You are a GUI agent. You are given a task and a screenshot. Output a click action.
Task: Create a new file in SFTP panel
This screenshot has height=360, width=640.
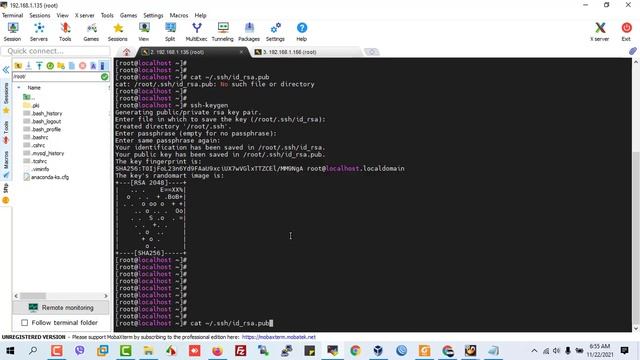point(72,66)
